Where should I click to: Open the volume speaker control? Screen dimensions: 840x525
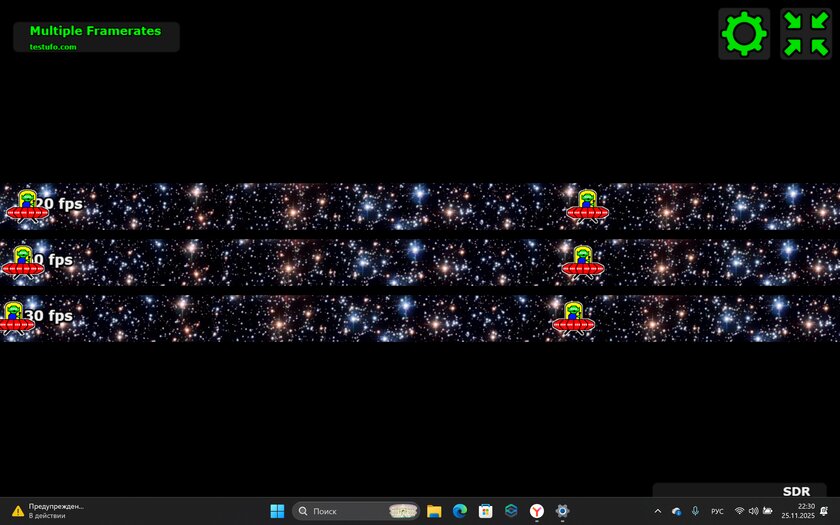pos(753,511)
